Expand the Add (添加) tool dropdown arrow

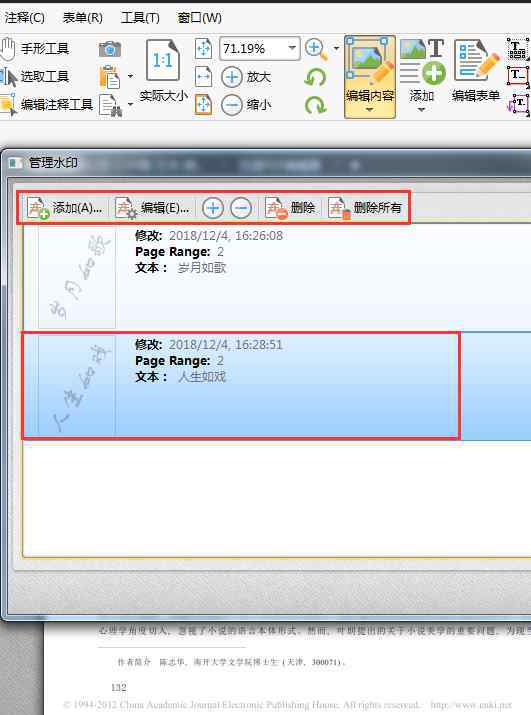point(422,110)
